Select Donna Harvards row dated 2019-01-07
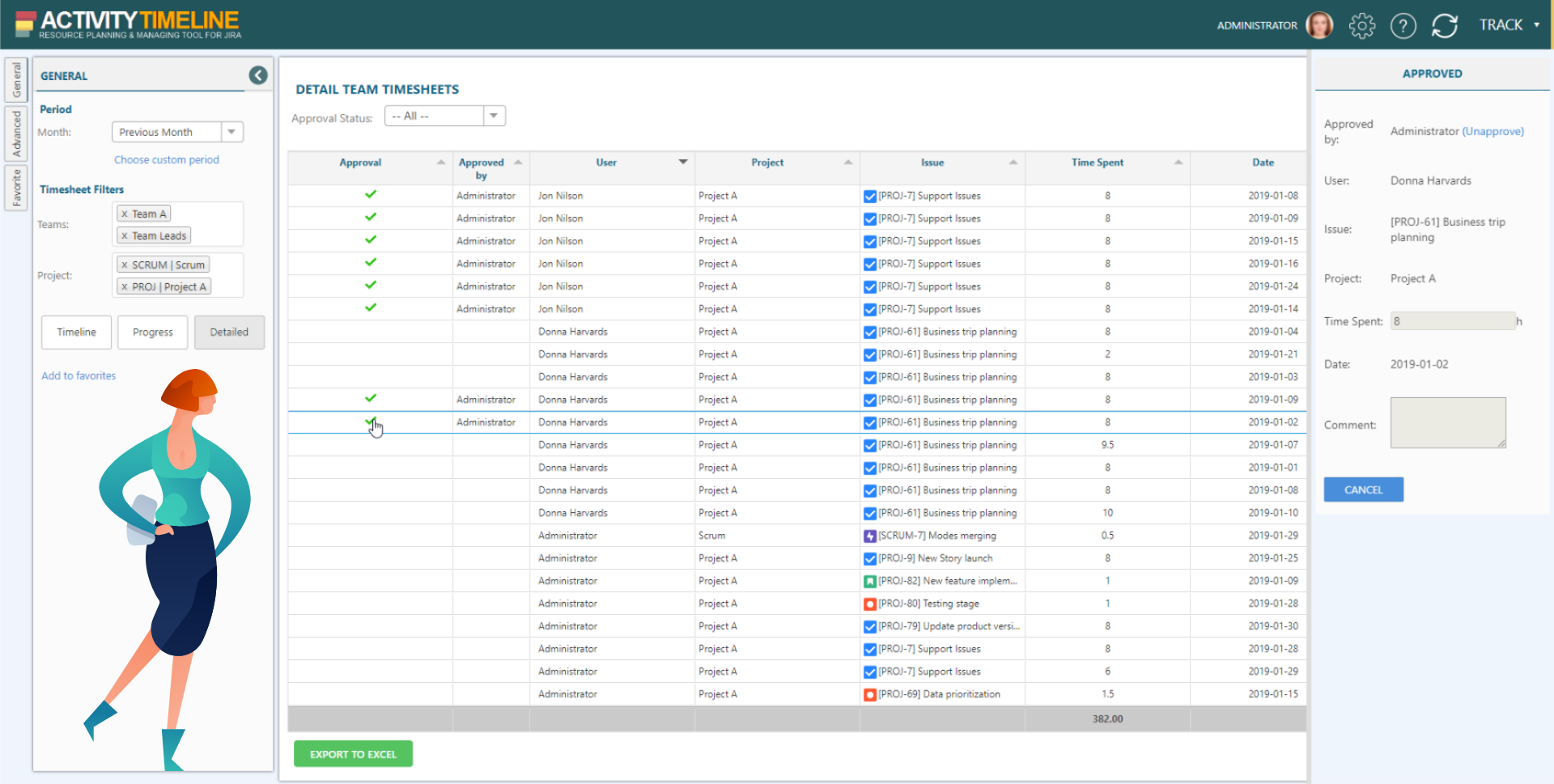Viewport: 1554px width, 784px height. (x=797, y=445)
